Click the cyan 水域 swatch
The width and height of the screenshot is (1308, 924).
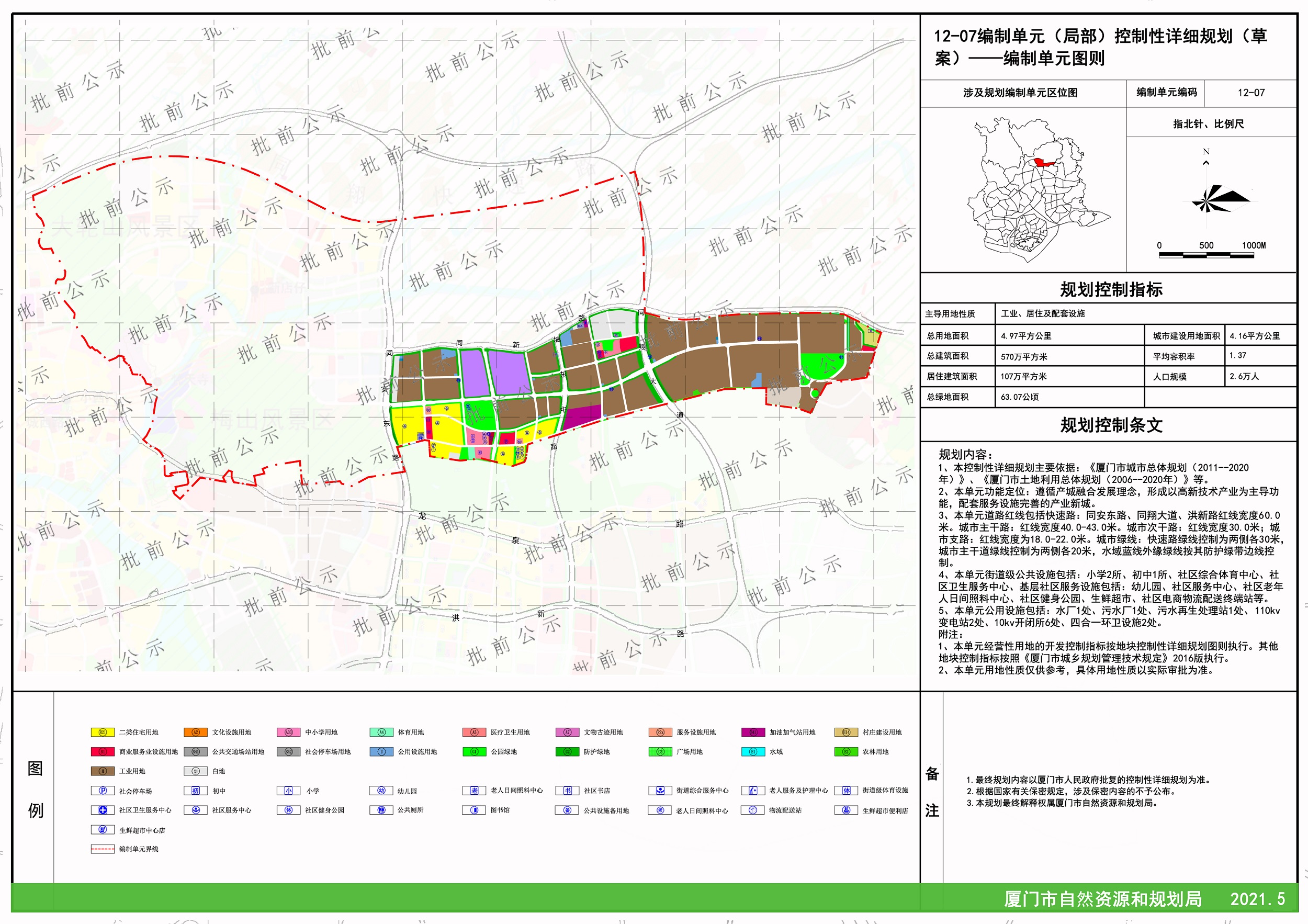752,752
